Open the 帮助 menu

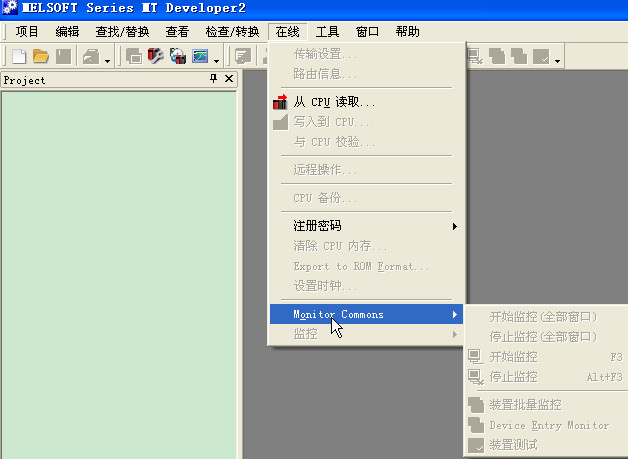(407, 31)
